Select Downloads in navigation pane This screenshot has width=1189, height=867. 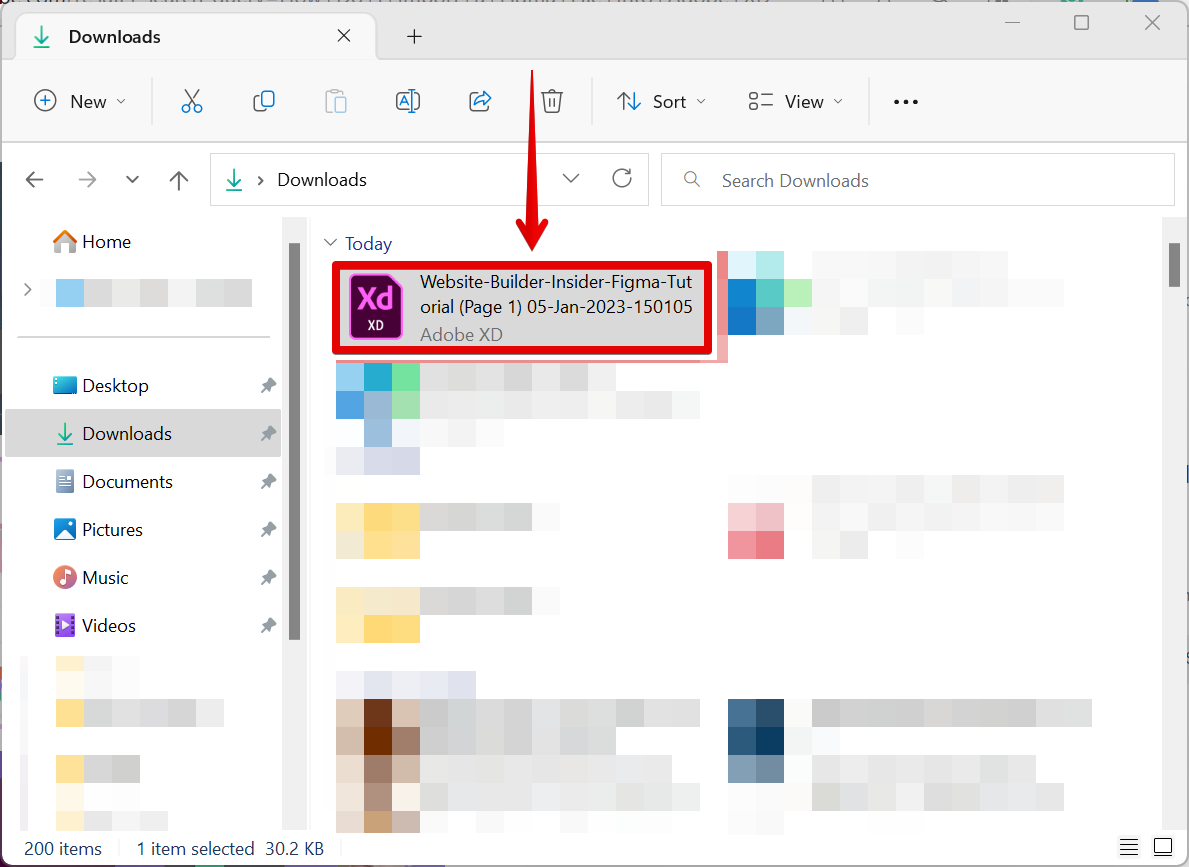(143, 433)
